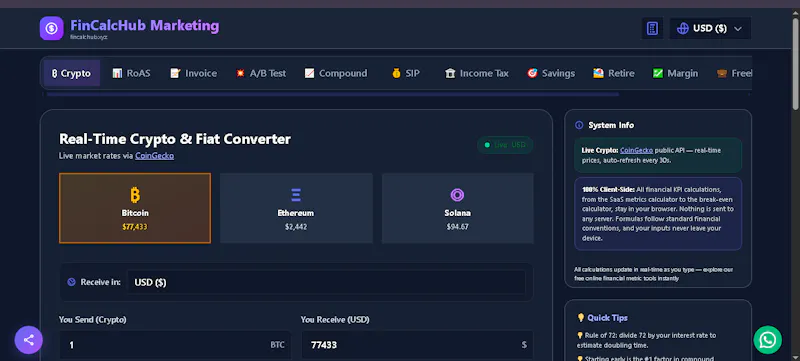Click the FinCalcHub Marketing title
The image size is (800, 361).
(145, 25)
